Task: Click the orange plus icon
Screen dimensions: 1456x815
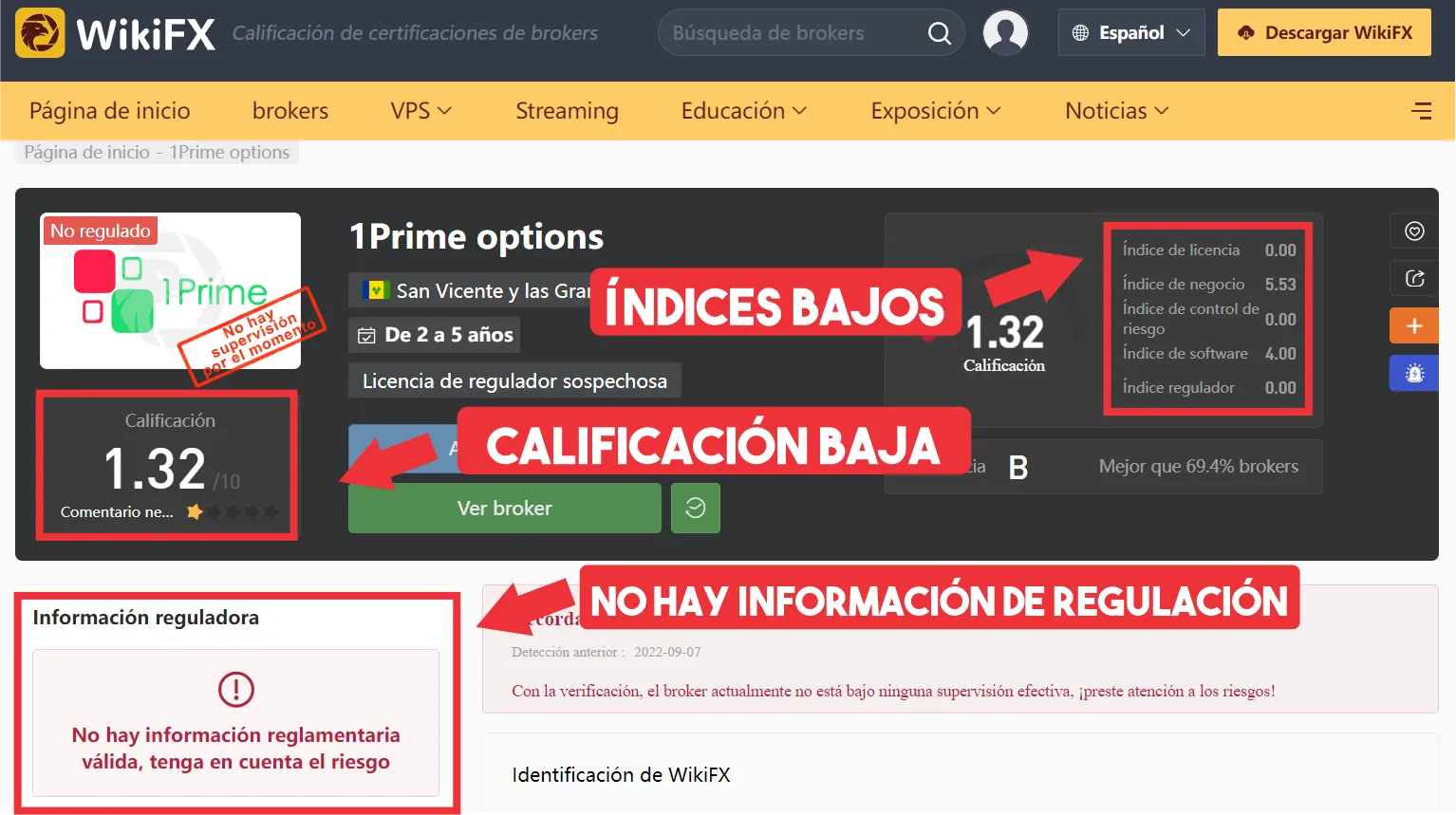Action: [1414, 325]
